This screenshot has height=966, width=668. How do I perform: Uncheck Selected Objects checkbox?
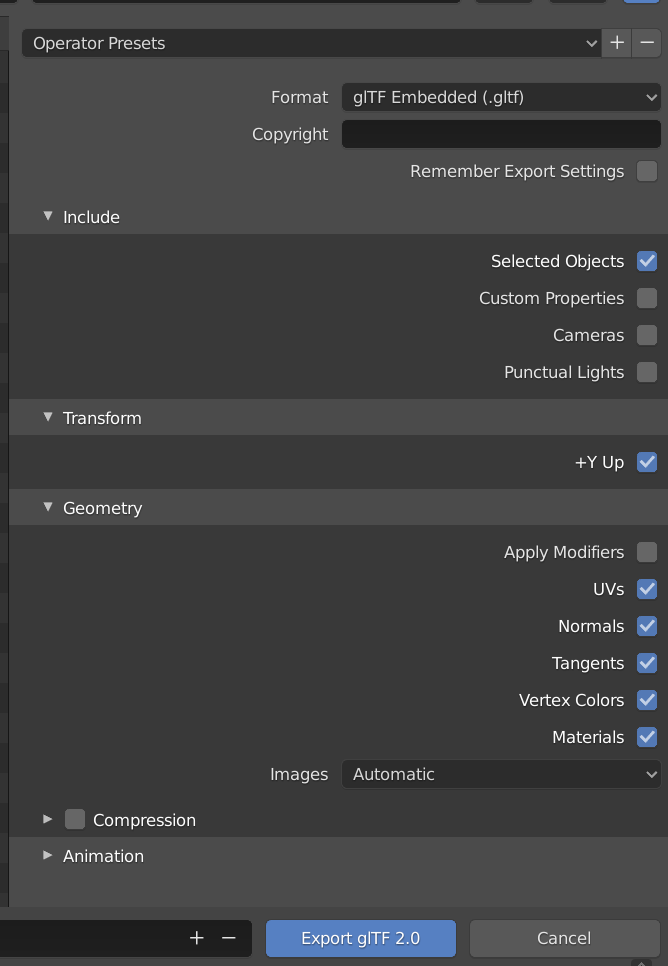pyautogui.click(x=646, y=261)
